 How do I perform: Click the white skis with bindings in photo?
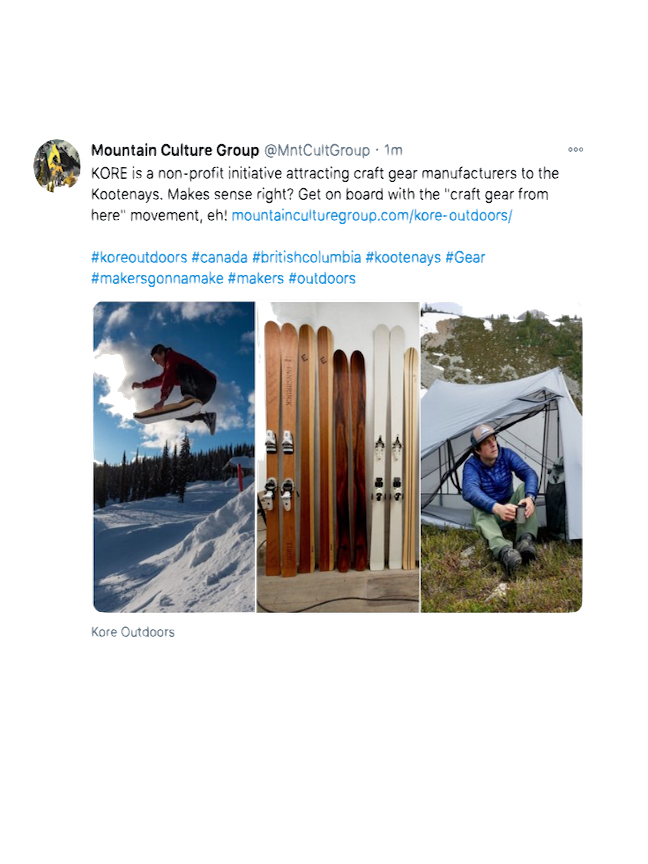coord(388,447)
